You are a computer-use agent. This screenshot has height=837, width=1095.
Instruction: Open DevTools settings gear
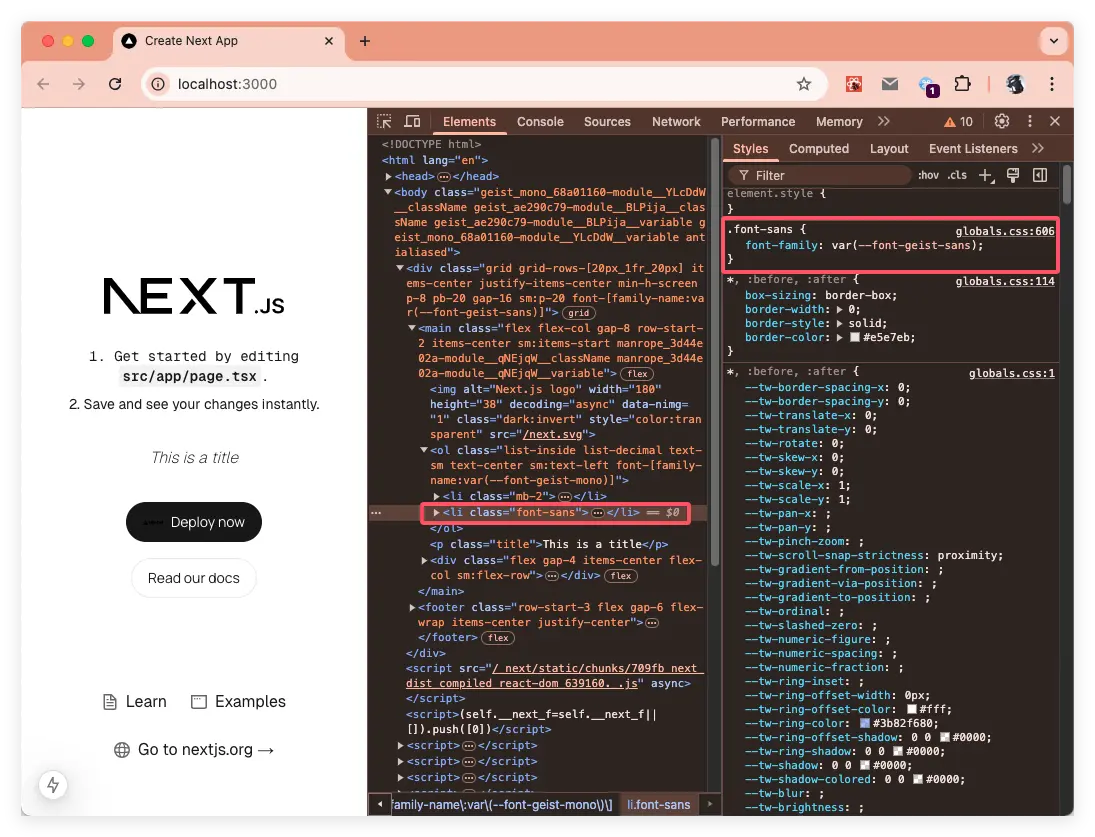tap(1001, 121)
